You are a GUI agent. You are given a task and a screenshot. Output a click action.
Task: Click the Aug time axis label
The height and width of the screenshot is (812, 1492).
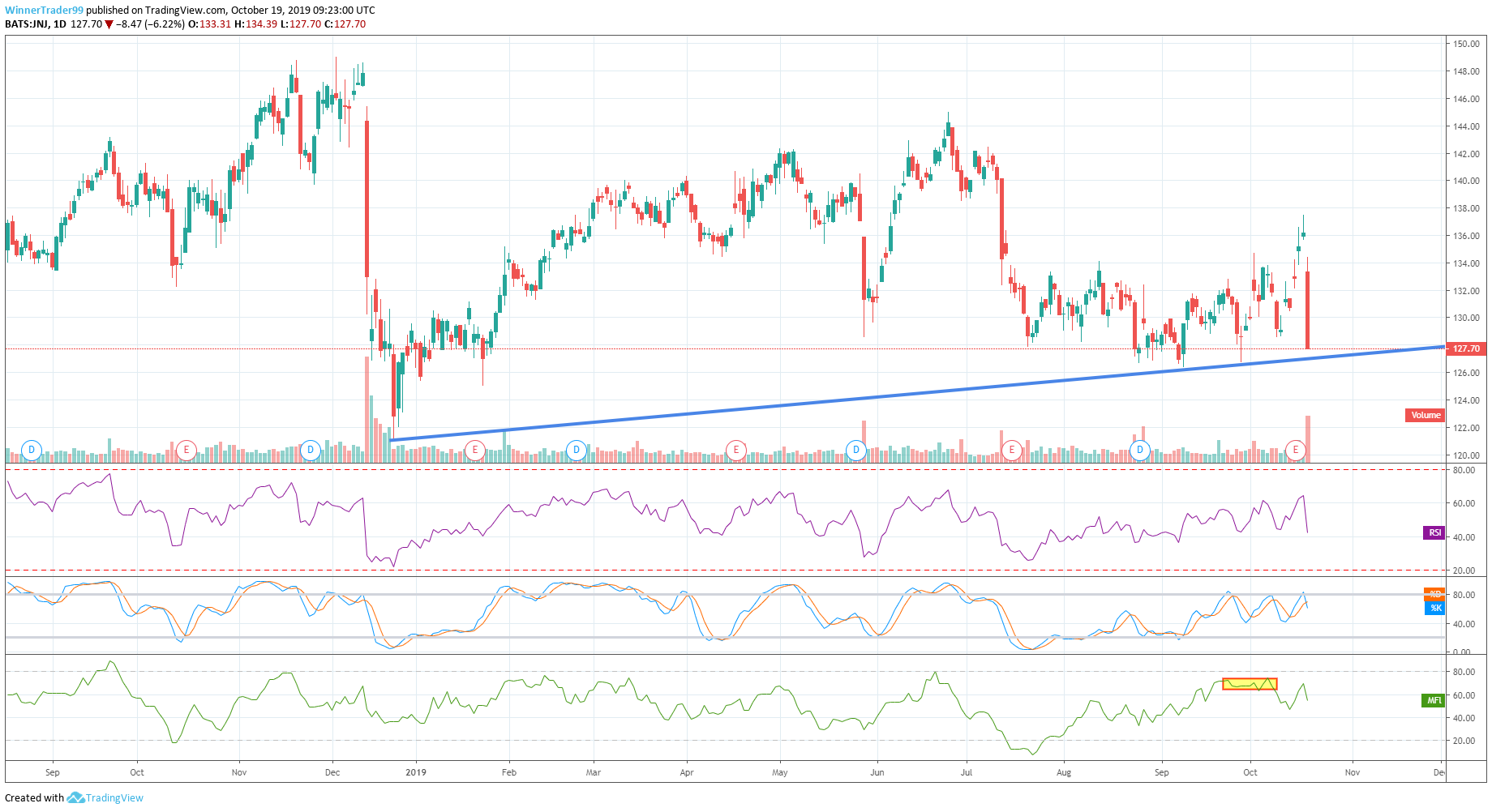click(x=1064, y=772)
